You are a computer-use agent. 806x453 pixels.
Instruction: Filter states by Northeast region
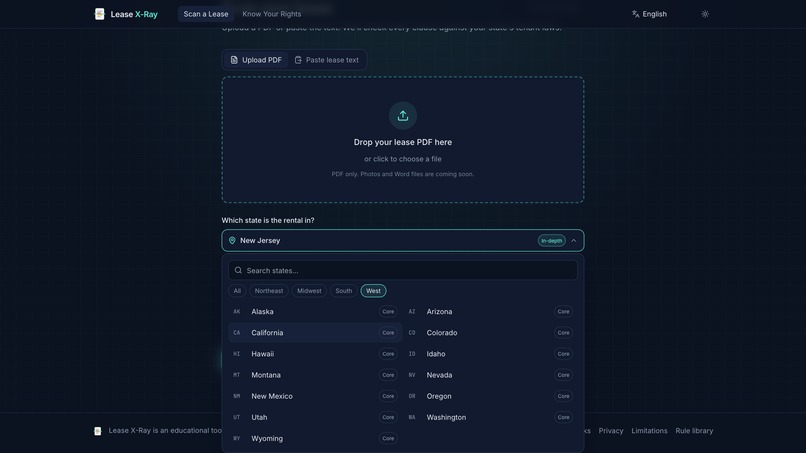269,291
